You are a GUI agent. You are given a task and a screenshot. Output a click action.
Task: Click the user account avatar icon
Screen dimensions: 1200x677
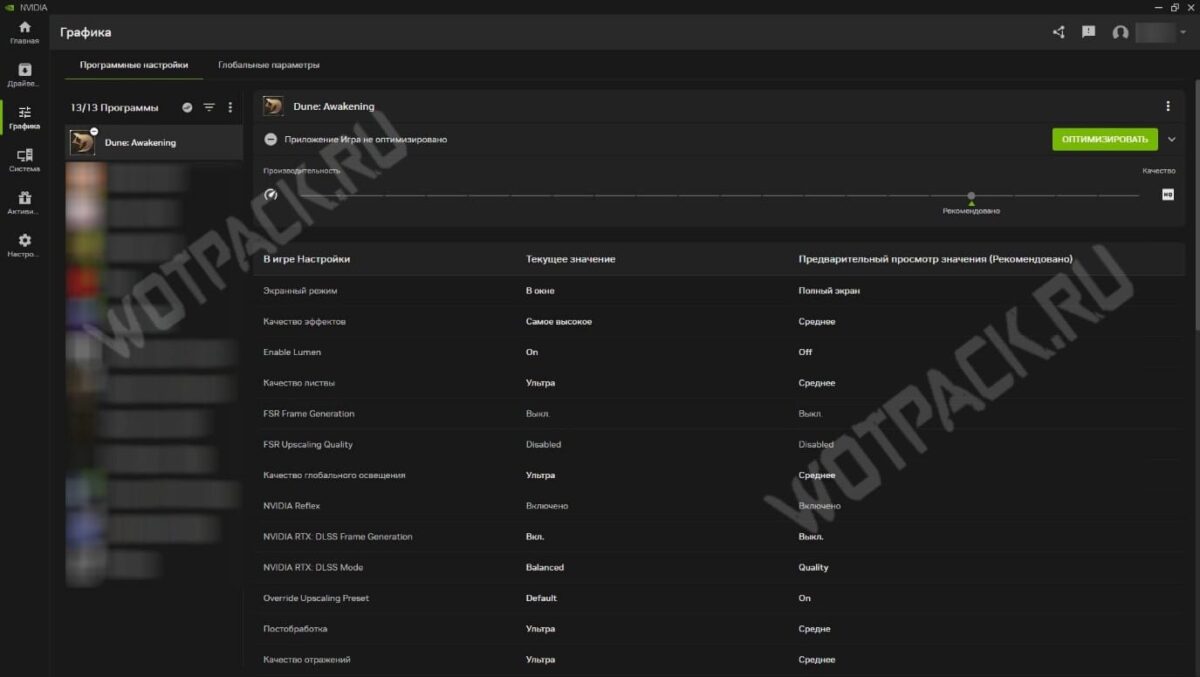pyautogui.click(x=1120, y=32)
